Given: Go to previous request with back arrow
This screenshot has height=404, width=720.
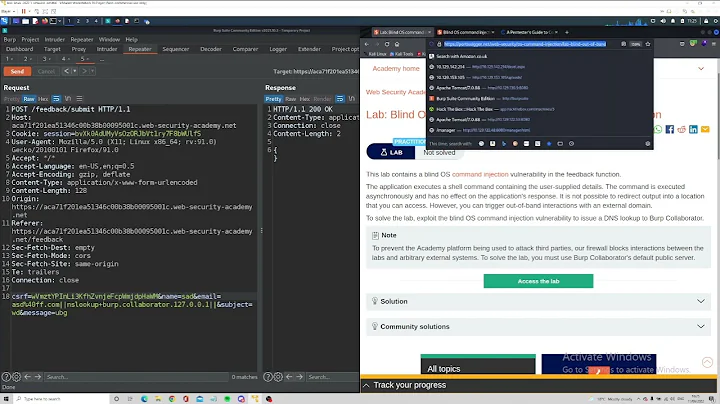Looking at the screenshot, I should point(67,71).
